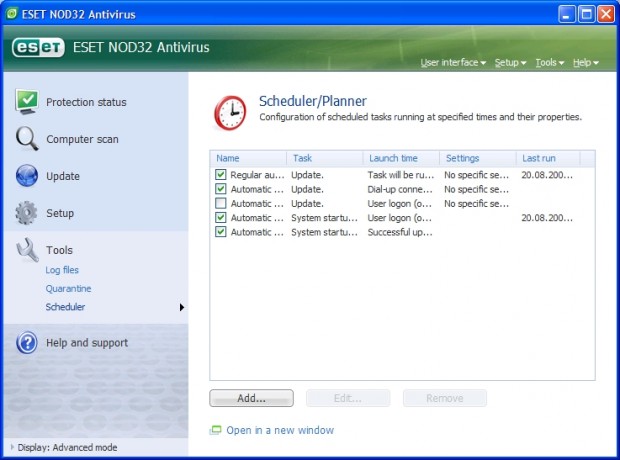Open the Setup dropdown in header
Viewport: 620px width, 460px height.
(510, 62)
